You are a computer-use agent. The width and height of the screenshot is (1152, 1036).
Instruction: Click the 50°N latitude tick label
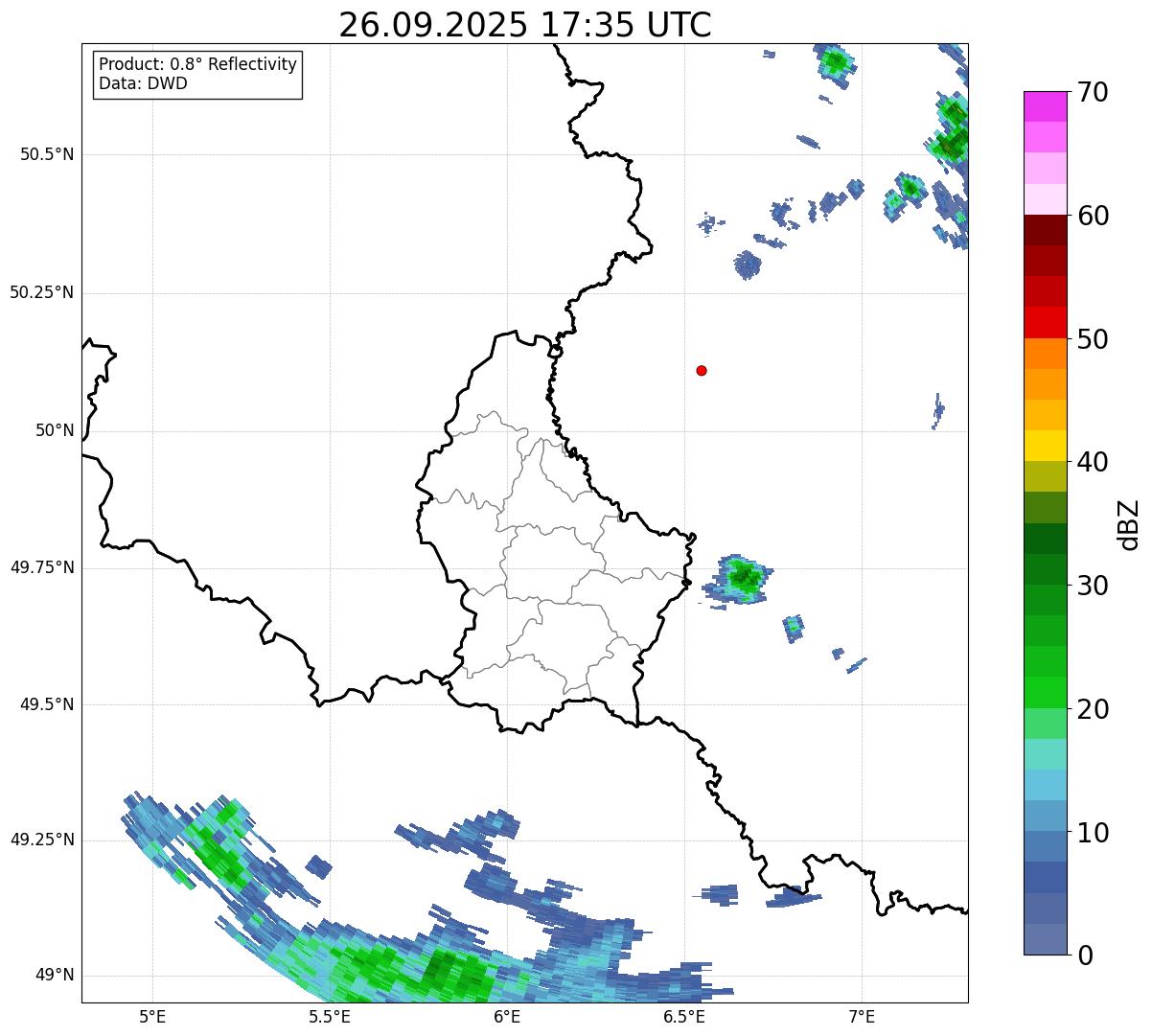(x=55, y=430)
